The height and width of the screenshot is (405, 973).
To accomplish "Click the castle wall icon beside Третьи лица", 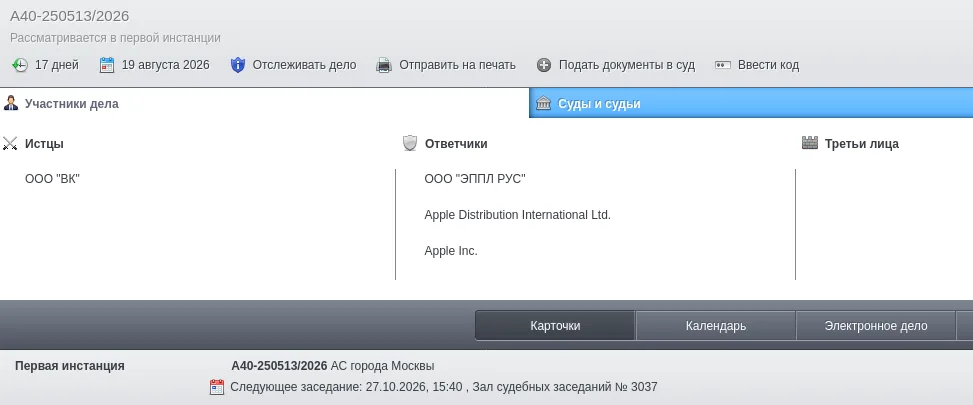I will coord(810,143).
